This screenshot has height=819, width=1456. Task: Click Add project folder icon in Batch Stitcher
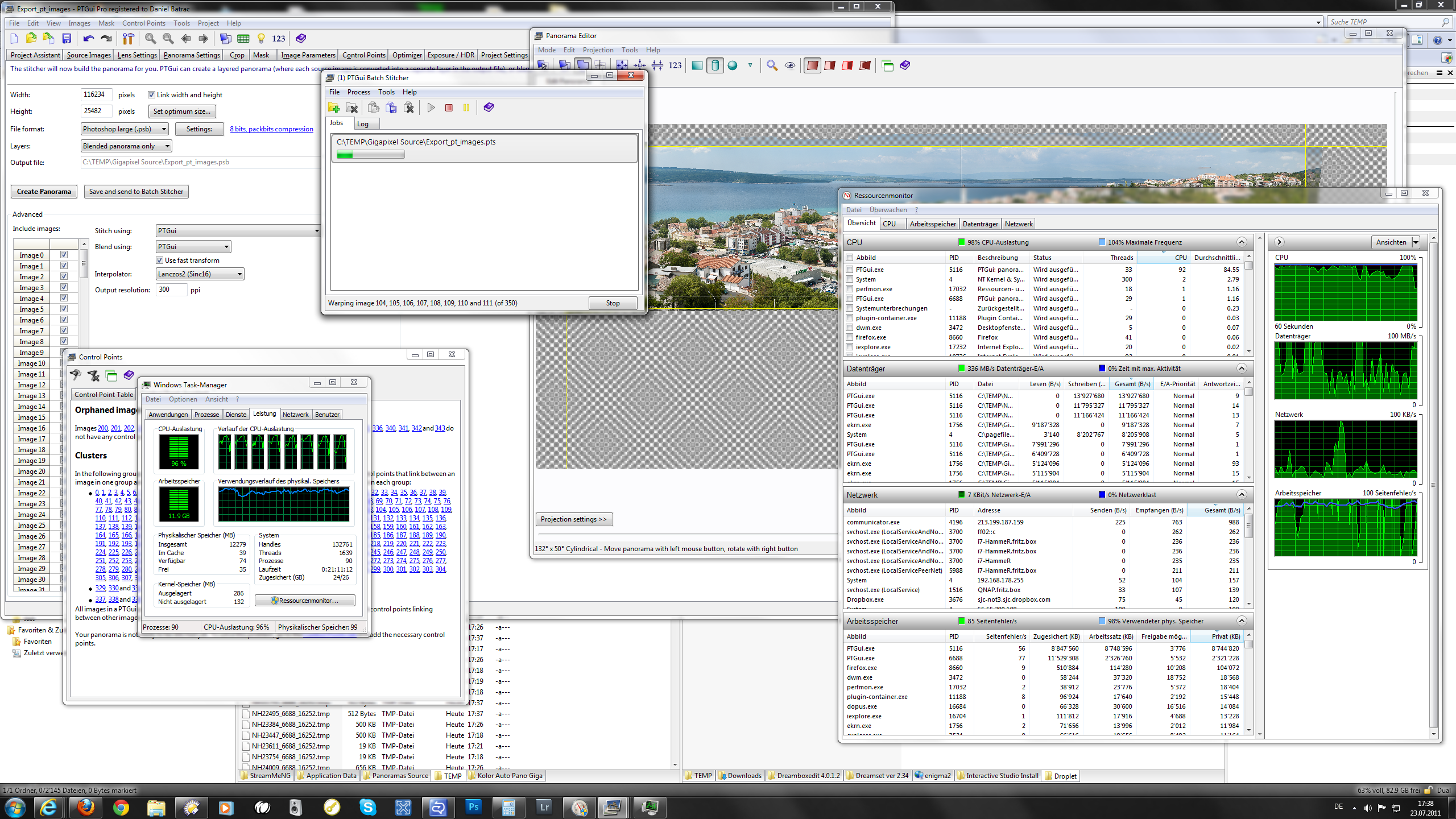[334, 107]
